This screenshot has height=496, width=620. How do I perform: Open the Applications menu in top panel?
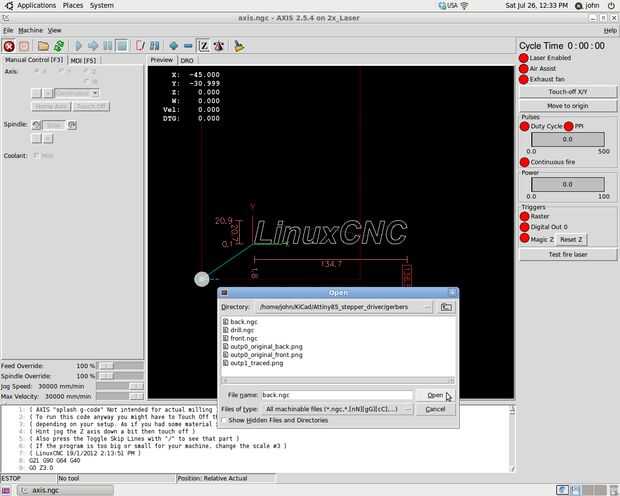[36, 6]
